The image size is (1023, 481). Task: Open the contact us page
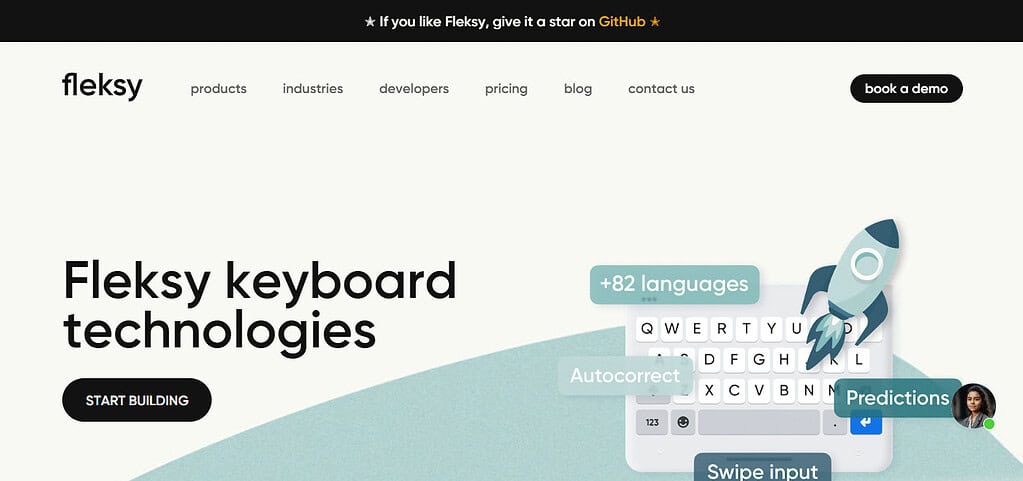[x=662, y=89]
